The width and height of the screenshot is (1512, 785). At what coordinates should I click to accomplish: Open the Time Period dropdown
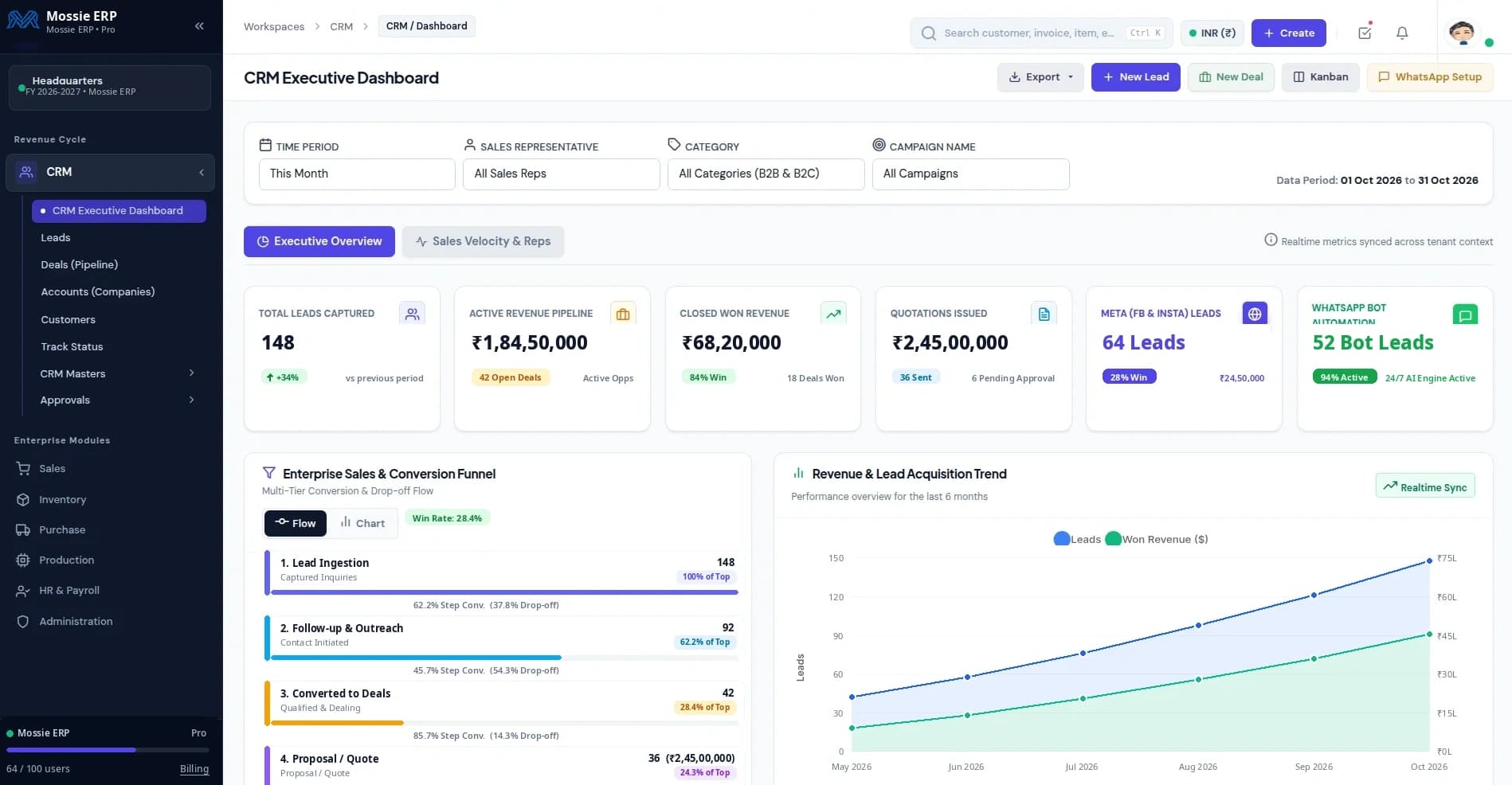tap(357, 174)
